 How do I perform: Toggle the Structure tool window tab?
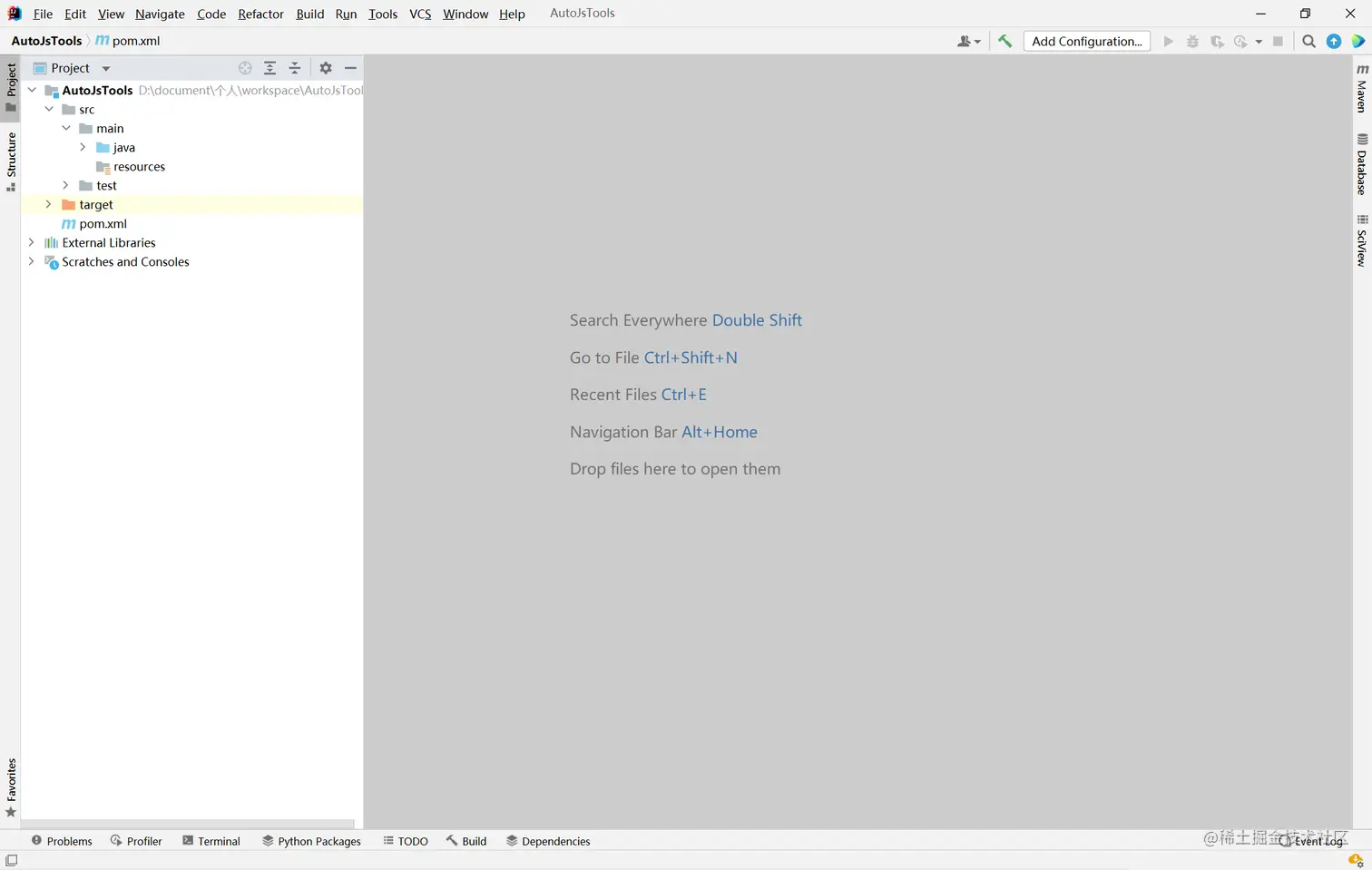click(x=11, y=161)
